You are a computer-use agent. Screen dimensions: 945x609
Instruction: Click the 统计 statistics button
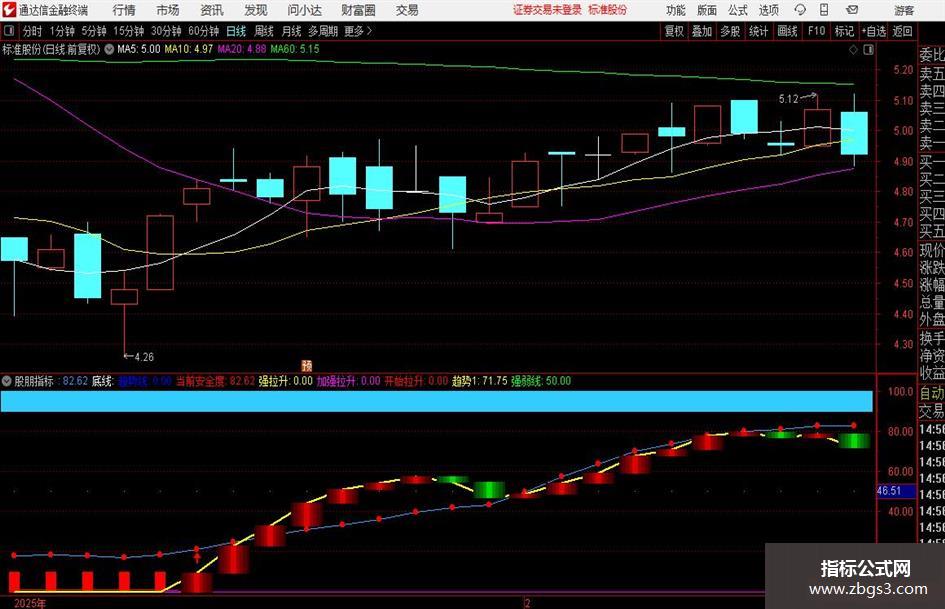pos(758,31)
